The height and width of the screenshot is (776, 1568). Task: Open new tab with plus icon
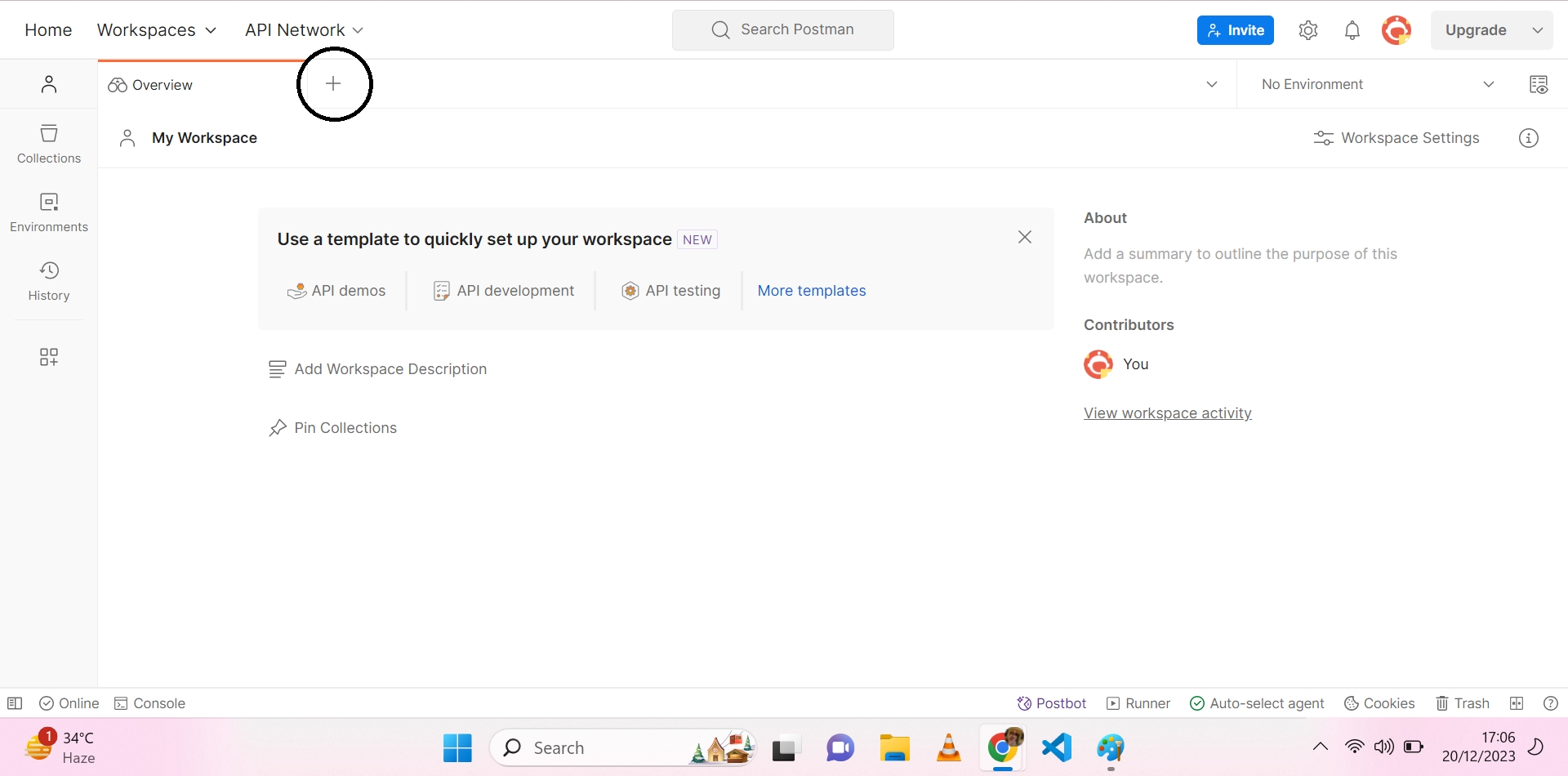tap(333, 83)
